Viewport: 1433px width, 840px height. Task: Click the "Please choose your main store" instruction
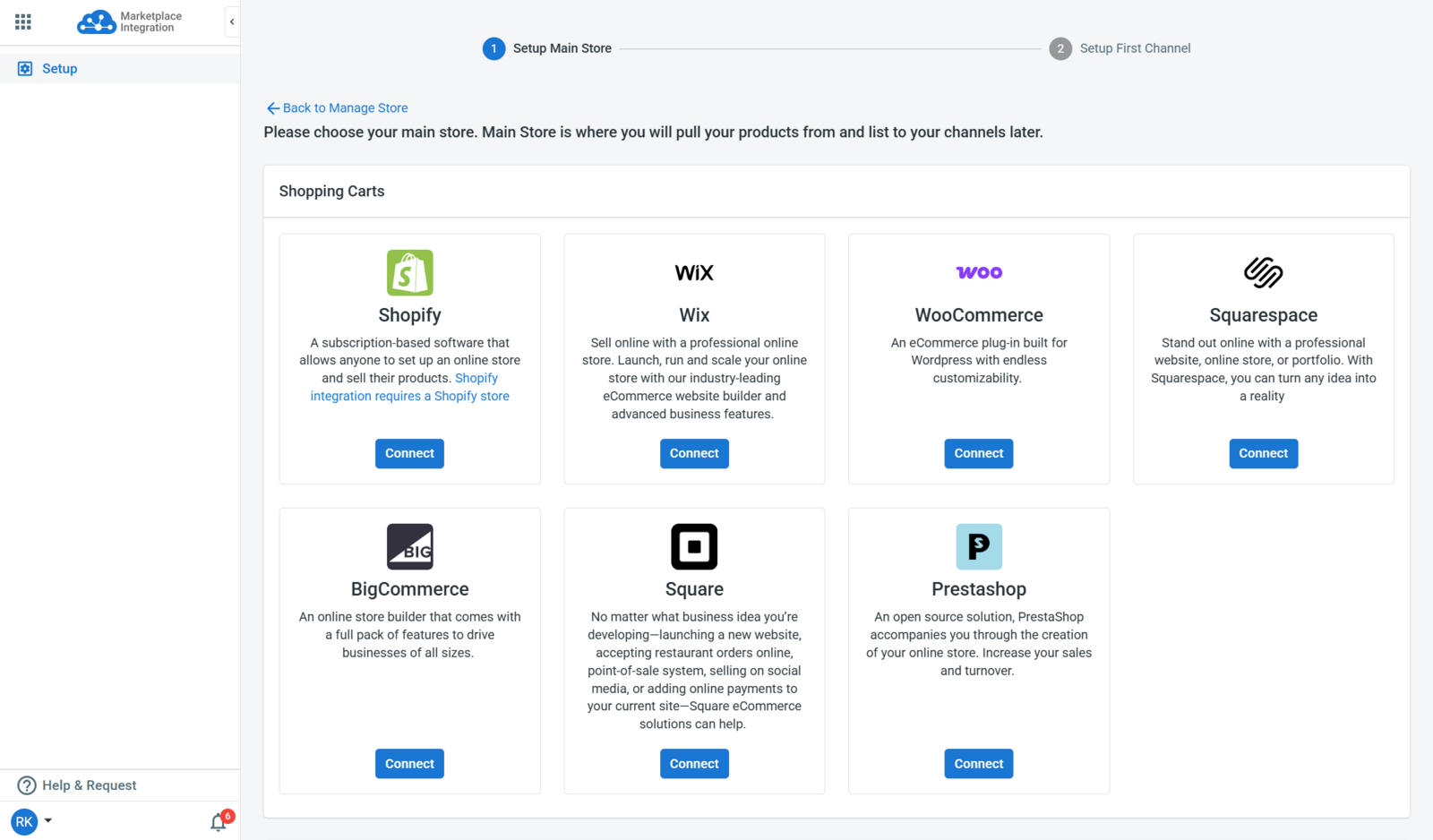653,133
